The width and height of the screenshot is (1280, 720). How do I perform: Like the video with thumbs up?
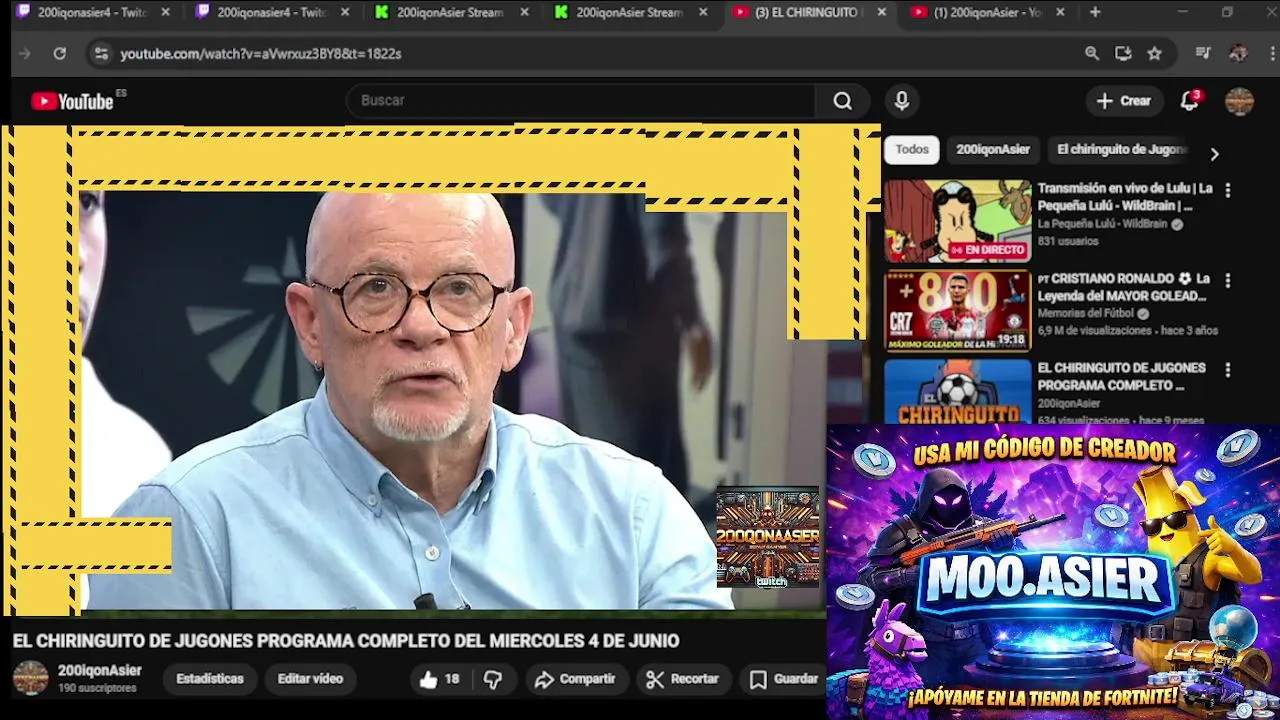439,679
